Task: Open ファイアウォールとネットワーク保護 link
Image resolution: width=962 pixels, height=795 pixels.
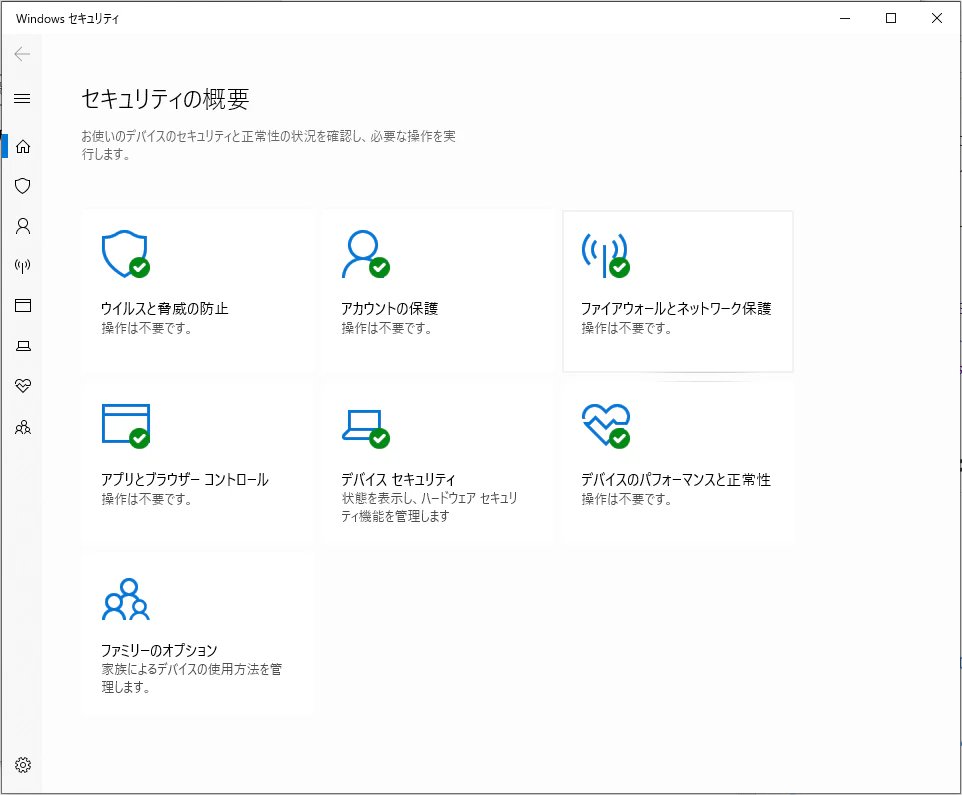Action: click(676, 309)
